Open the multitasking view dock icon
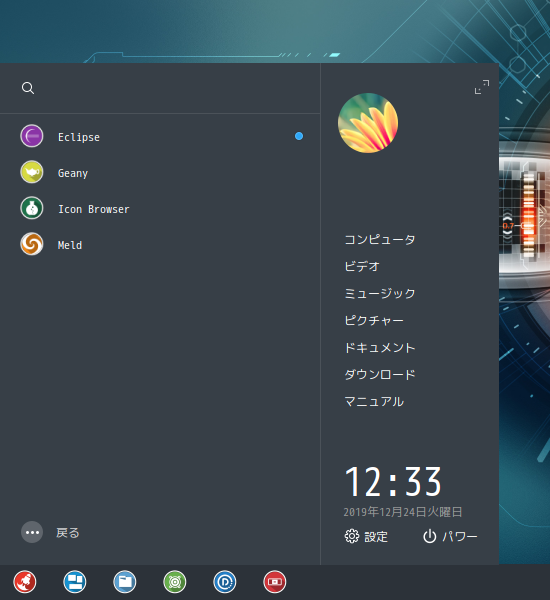 point(75,582)
